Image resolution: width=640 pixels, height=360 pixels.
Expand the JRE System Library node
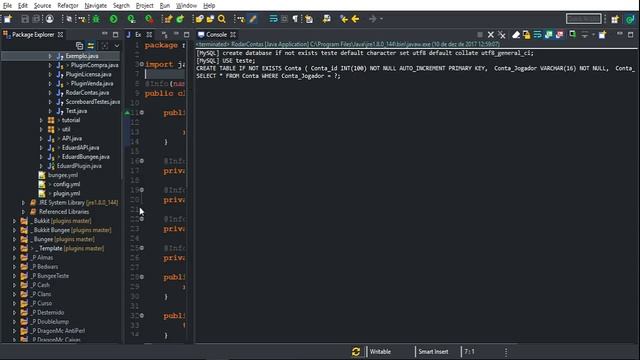pyautogui.click(x=23, y=202)
